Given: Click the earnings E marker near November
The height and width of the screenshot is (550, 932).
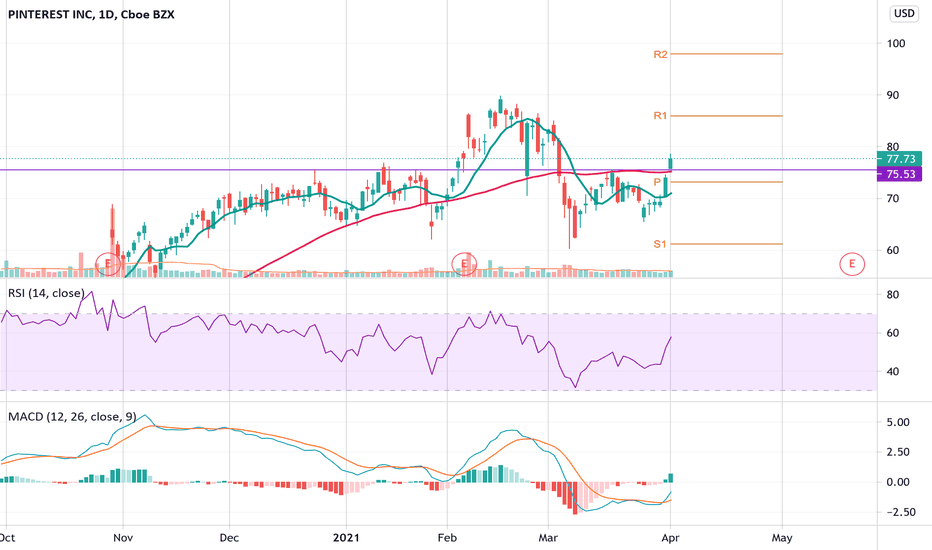Looking at the screenshot, I should (x=108, y=263).
